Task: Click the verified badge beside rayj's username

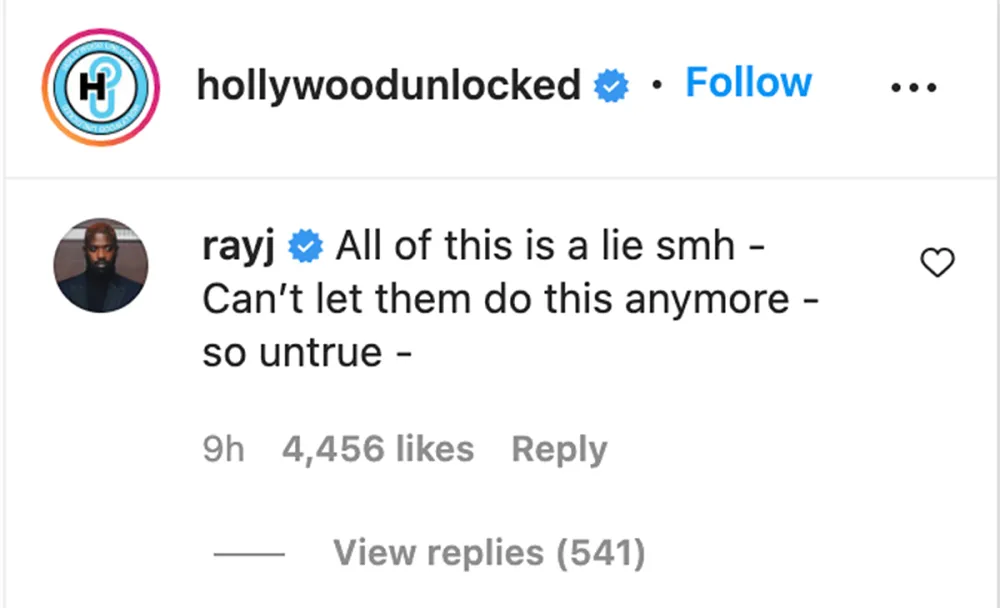Action: coord(305,243)
